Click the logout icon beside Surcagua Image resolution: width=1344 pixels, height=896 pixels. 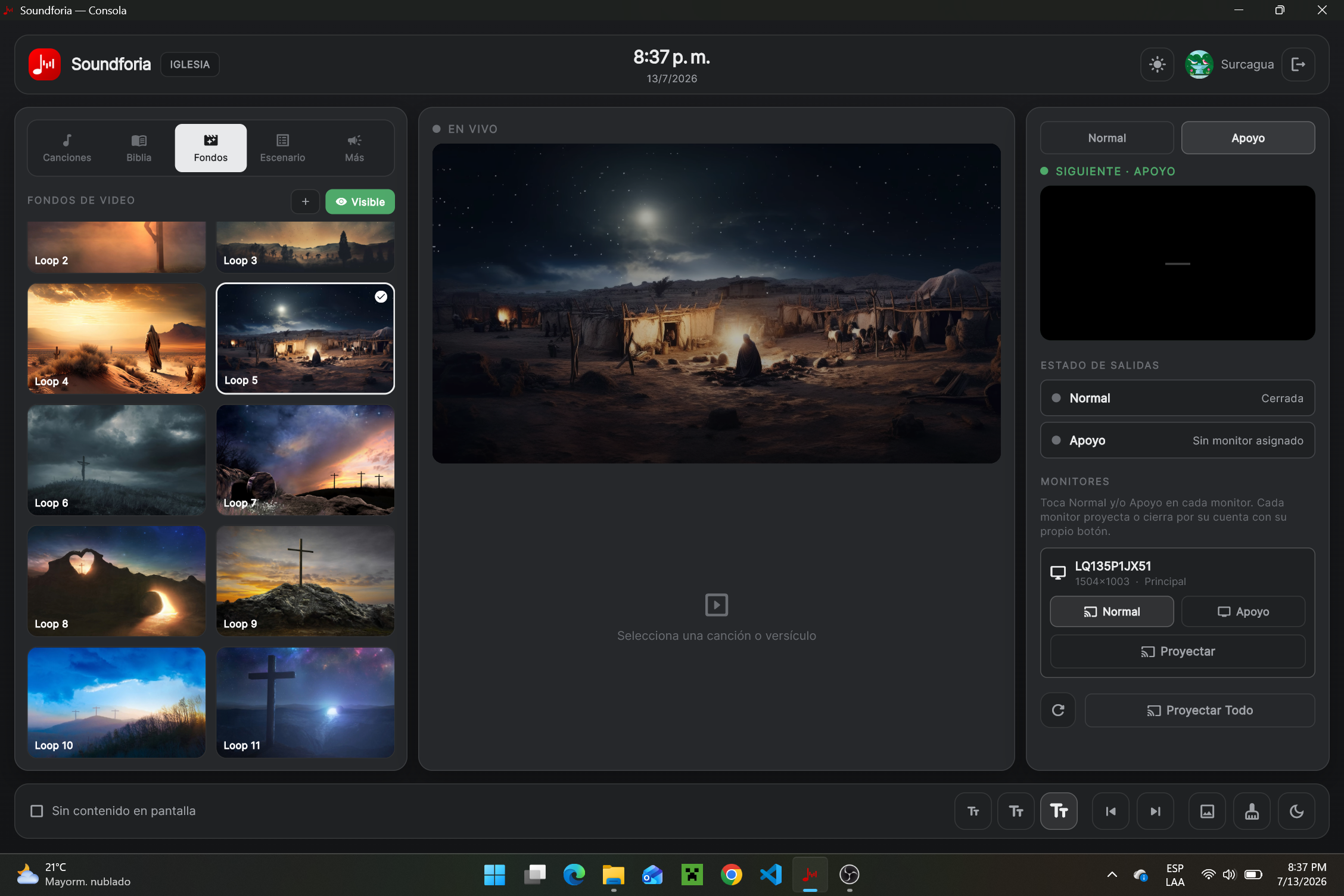[1298, 64]
